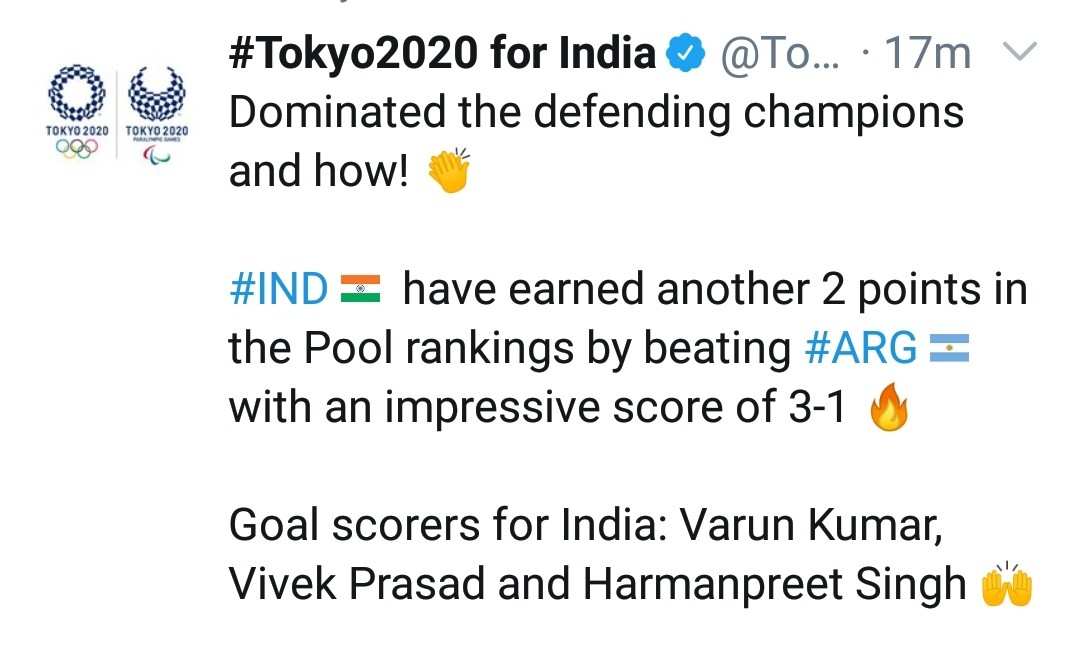Image resolution: width=1080 pixels, height=658 pixels.
Task: Open the tweet options chevron menu
Action: 1021,53
